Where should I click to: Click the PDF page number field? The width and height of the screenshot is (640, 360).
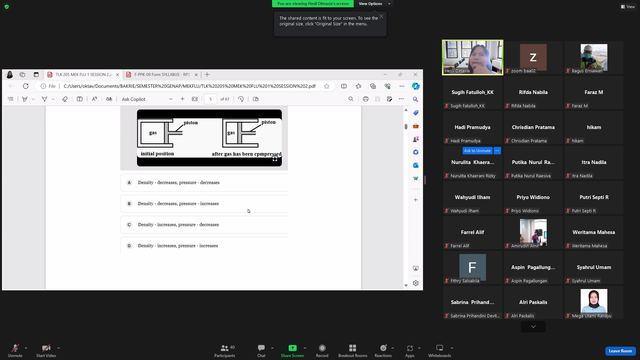point(211,99)
